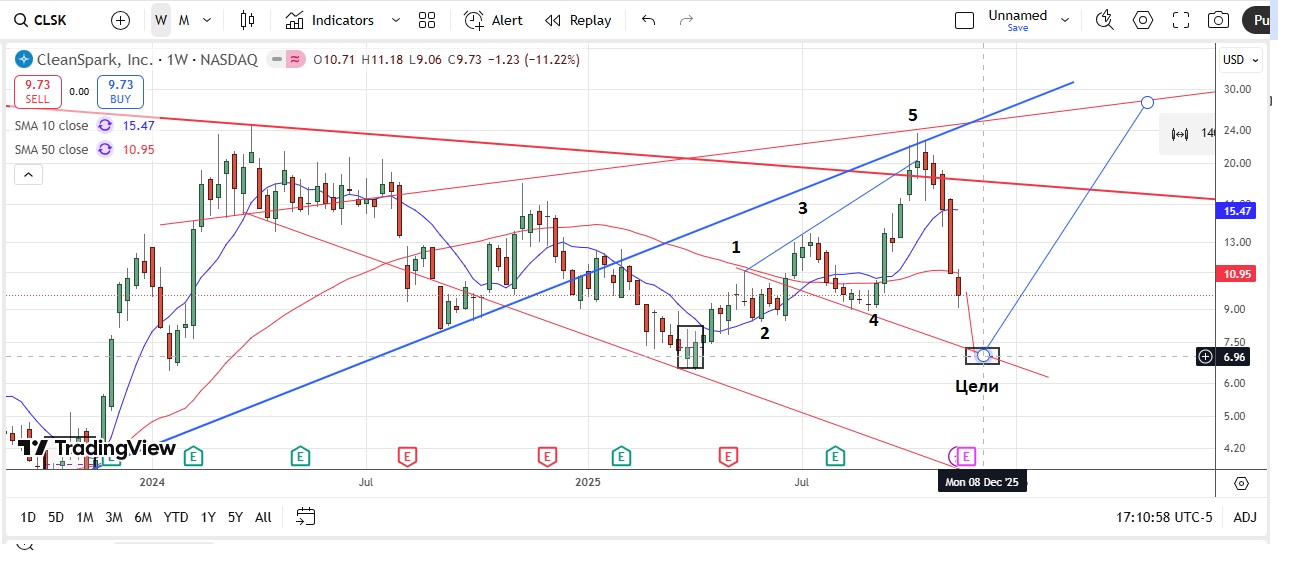Open the candlestick chart style selector
Viewport: 1290px width, 574px height.
248,20
